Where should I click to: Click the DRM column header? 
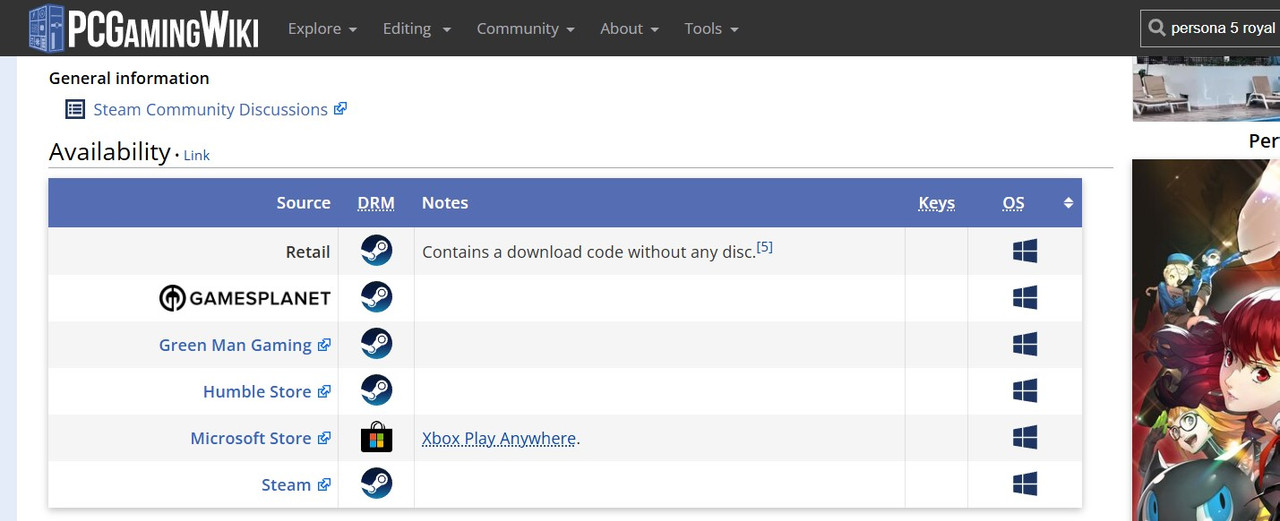pos(376,202)
